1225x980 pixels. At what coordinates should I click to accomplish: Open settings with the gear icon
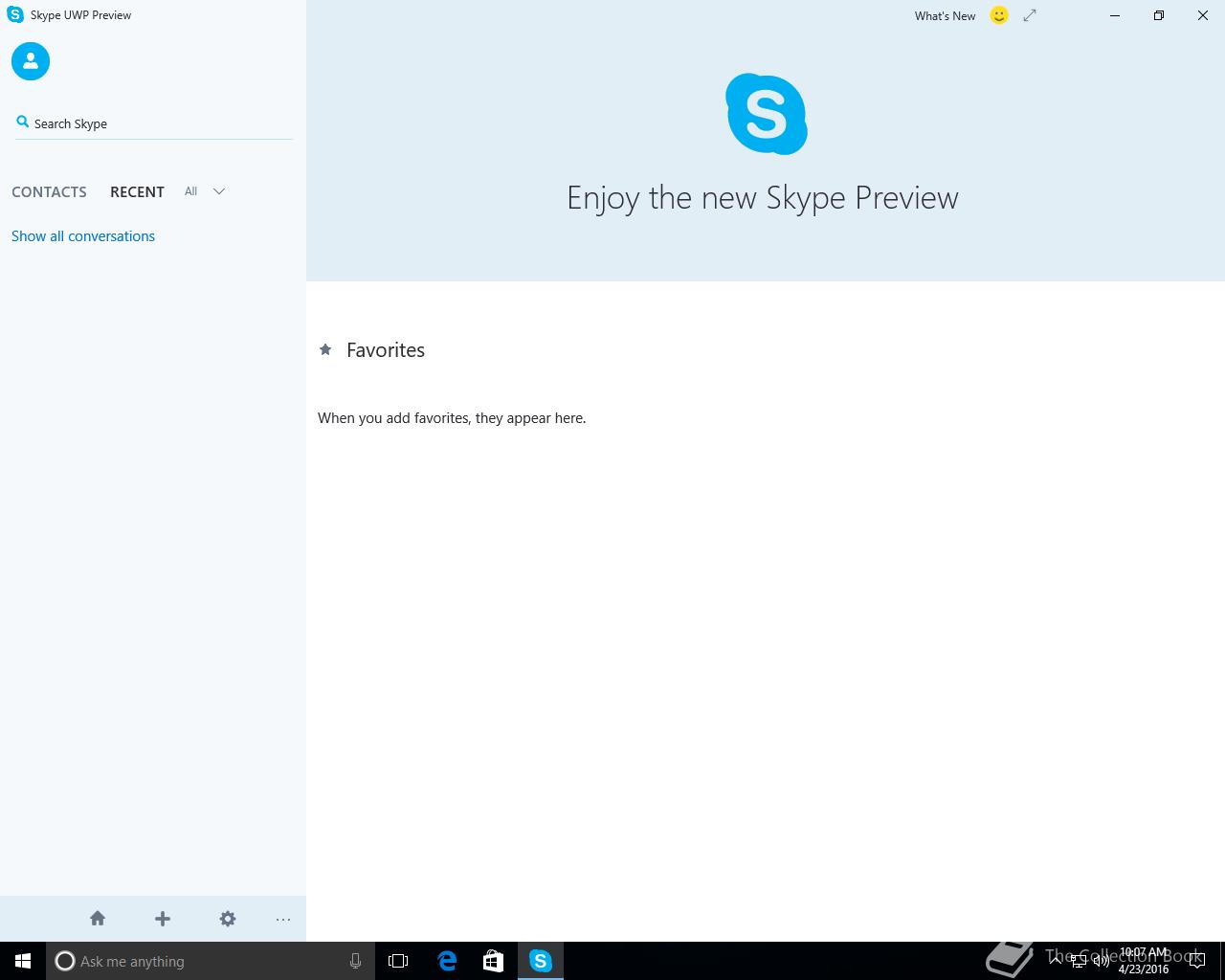tap(228, 919)
